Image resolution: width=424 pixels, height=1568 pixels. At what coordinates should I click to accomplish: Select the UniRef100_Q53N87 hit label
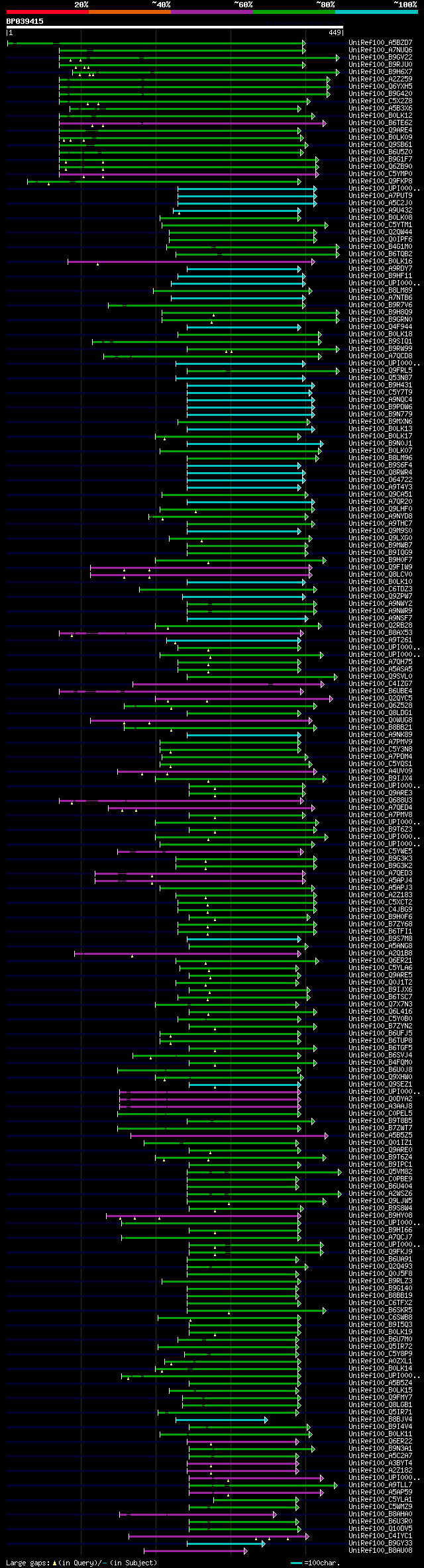pyautogui.click(x=380, y=377)
